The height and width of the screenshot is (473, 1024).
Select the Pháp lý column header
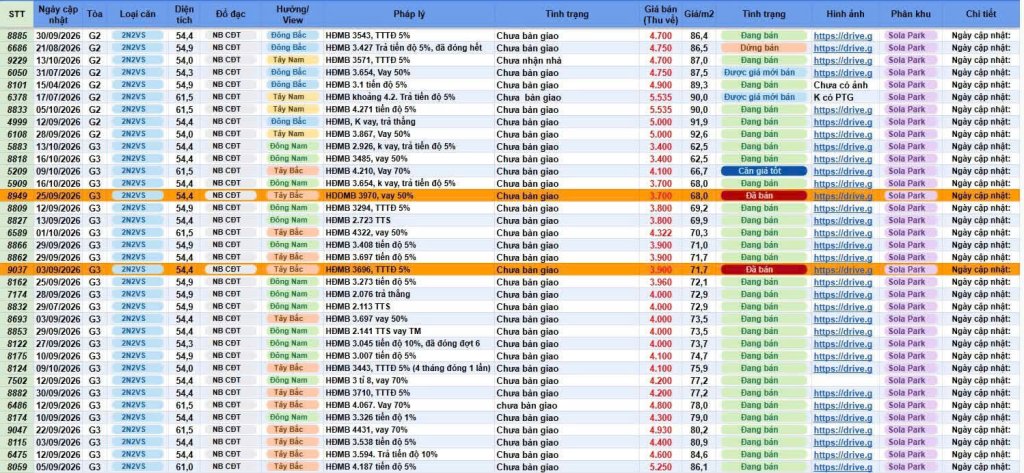tap(408, 14)
